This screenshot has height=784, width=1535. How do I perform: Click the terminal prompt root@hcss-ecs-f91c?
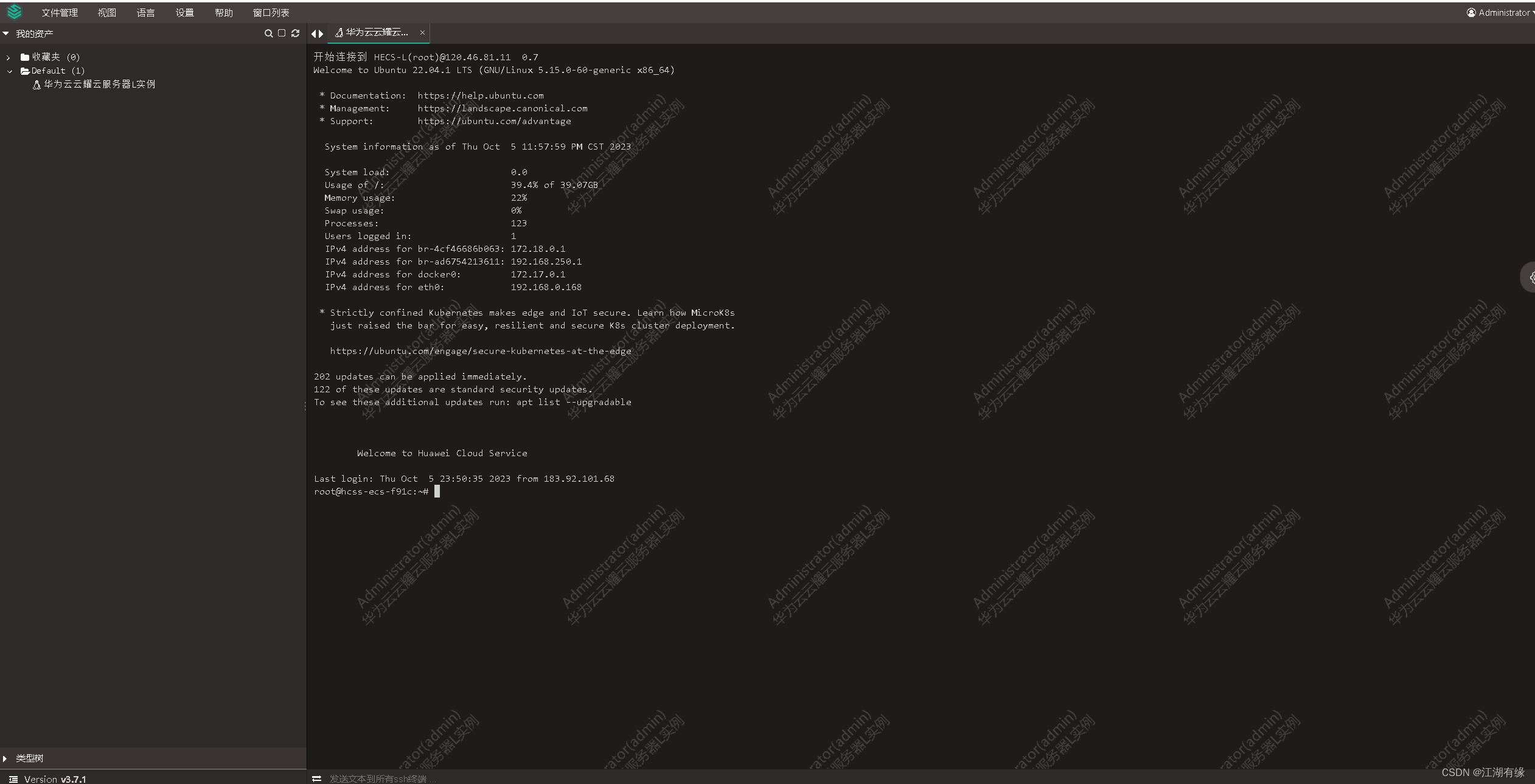coord(371,491)
